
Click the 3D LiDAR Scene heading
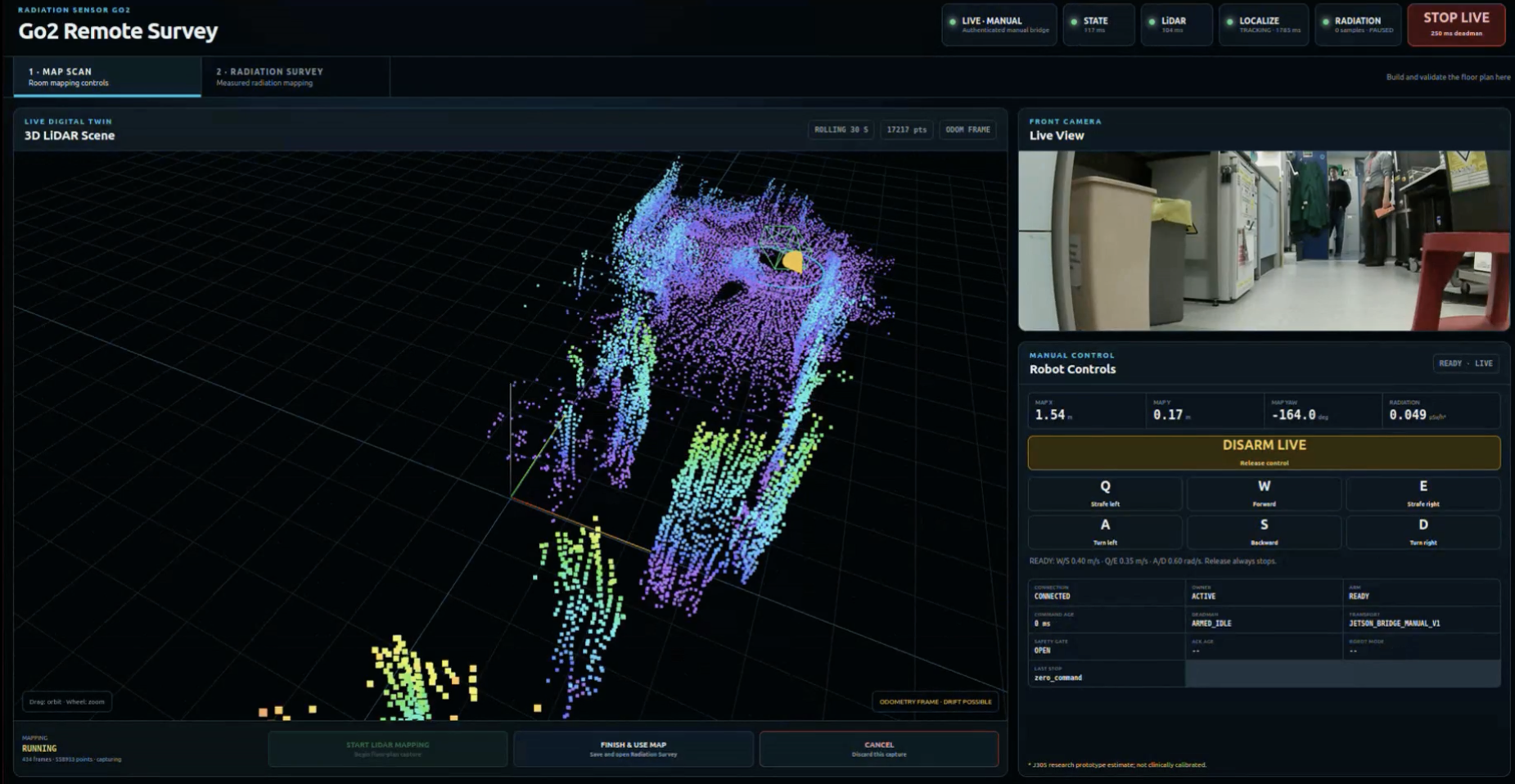coord(70,136)
